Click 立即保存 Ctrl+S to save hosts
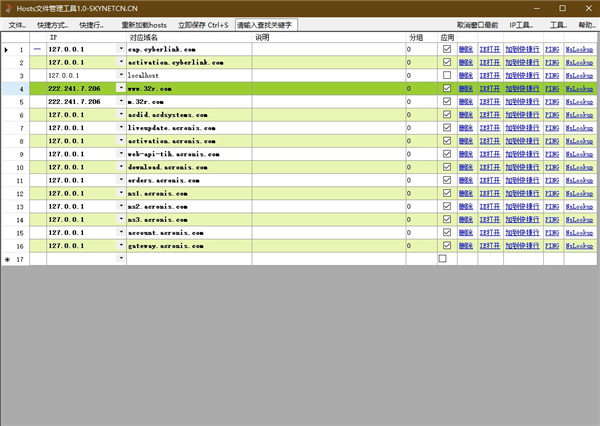 (x=203, y=23)
